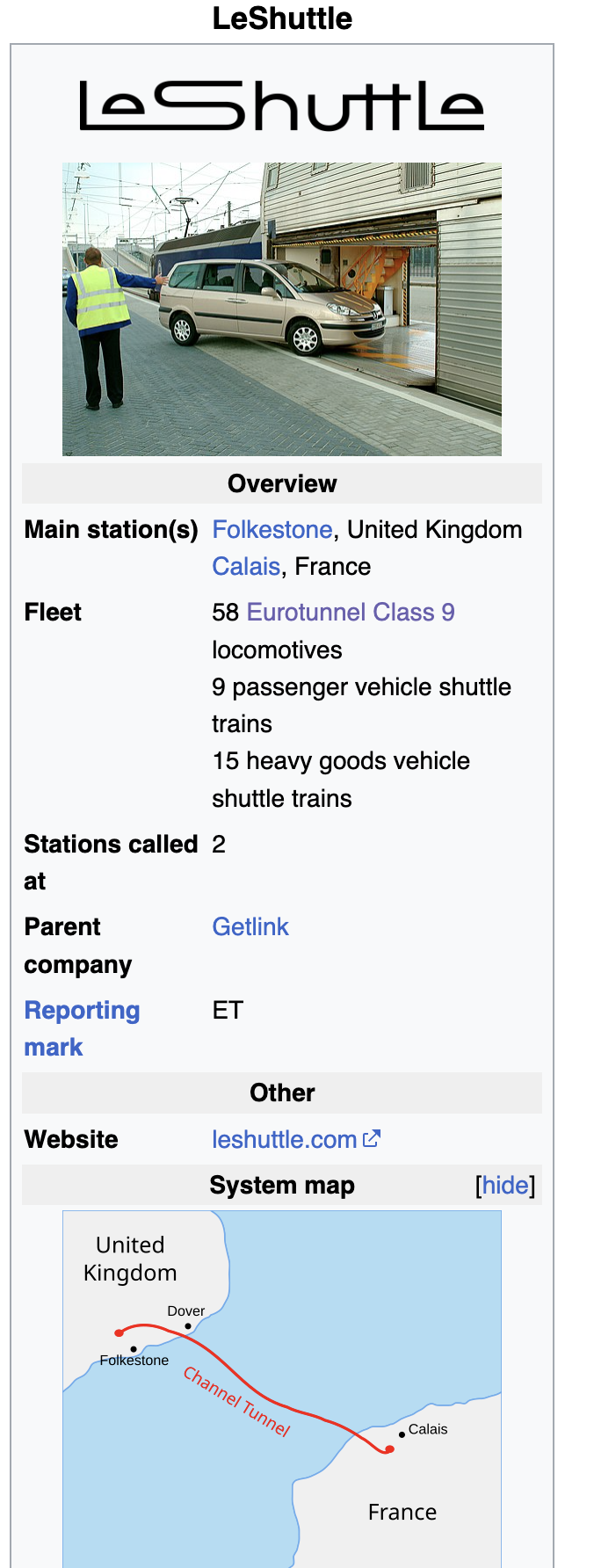The height and width of the screenshot is (1568, 594).
Task: Follow the Eurotunnel Class 9 link
Action: (x=351, y=613)
